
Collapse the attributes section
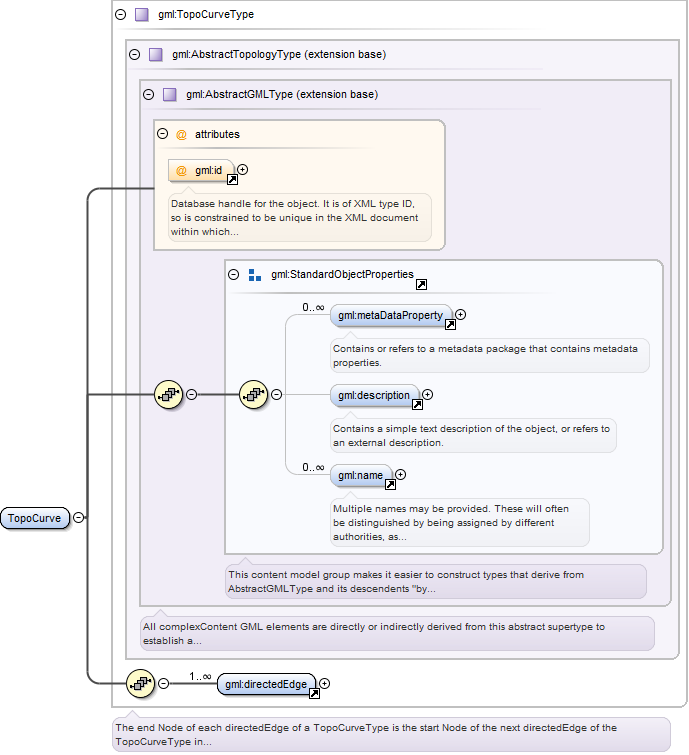pos(163,134)
